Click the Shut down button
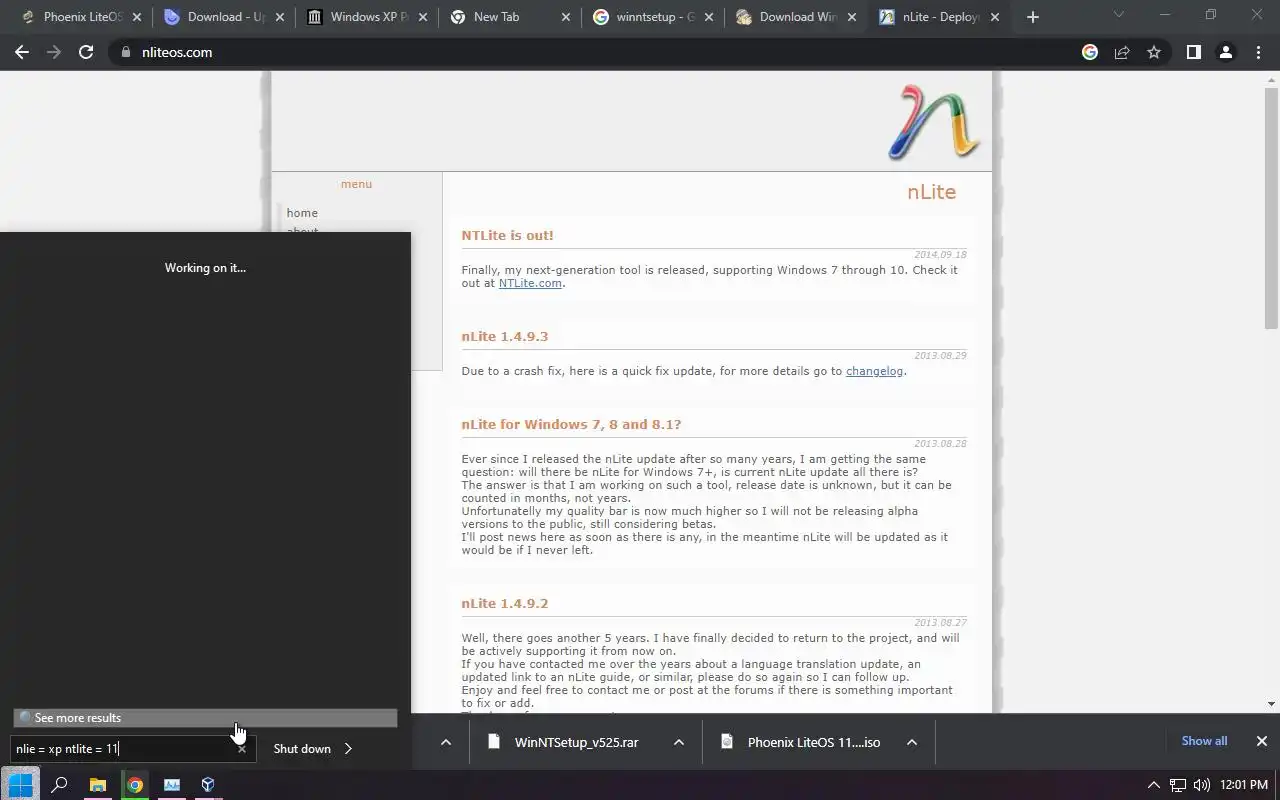This screenshot has height=800, width=1280. point(302,748)
